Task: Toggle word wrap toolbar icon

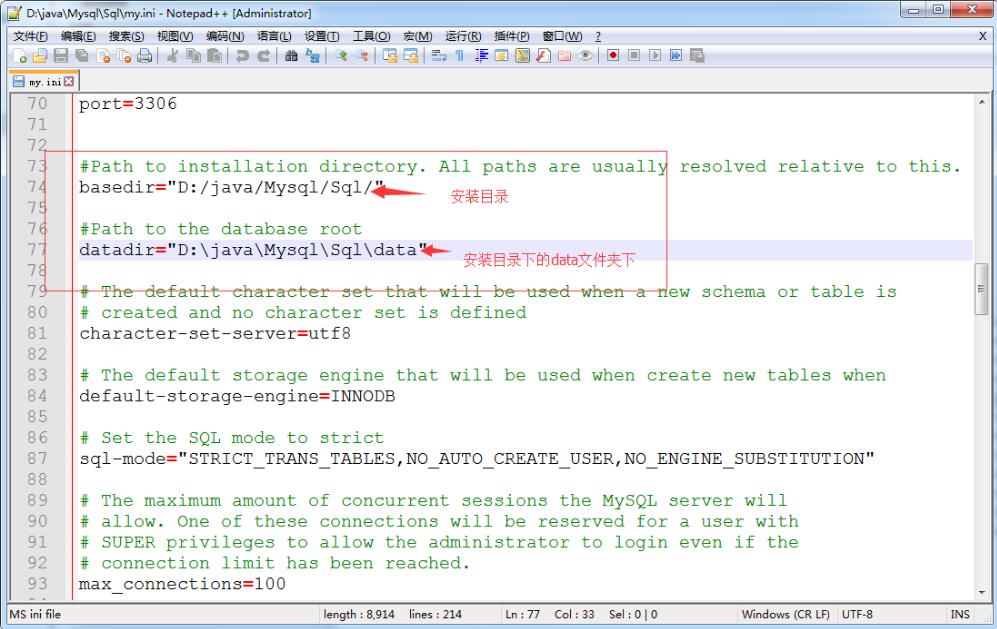Action: click(440, 56)
